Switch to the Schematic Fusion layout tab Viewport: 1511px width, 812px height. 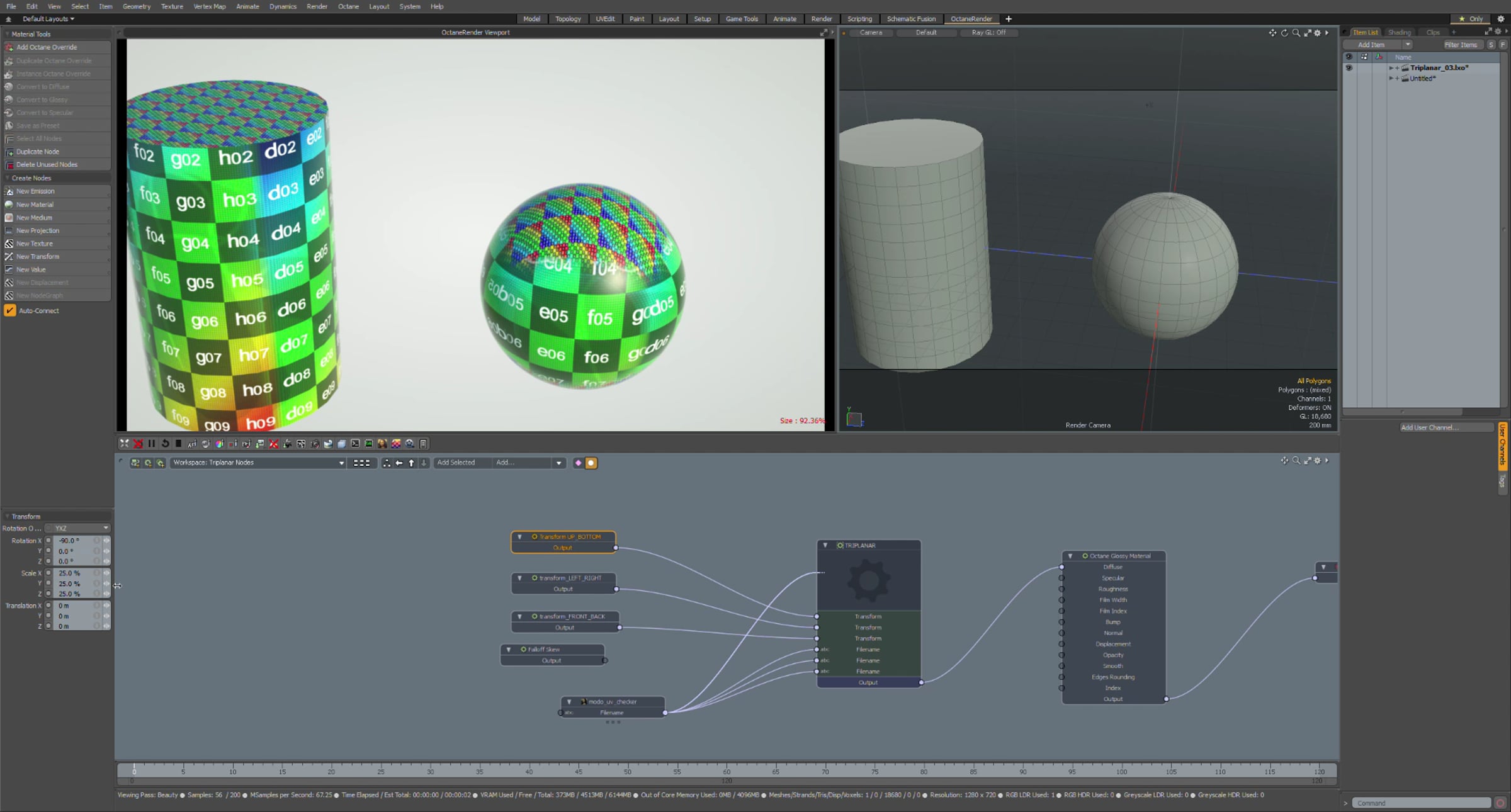911,19
